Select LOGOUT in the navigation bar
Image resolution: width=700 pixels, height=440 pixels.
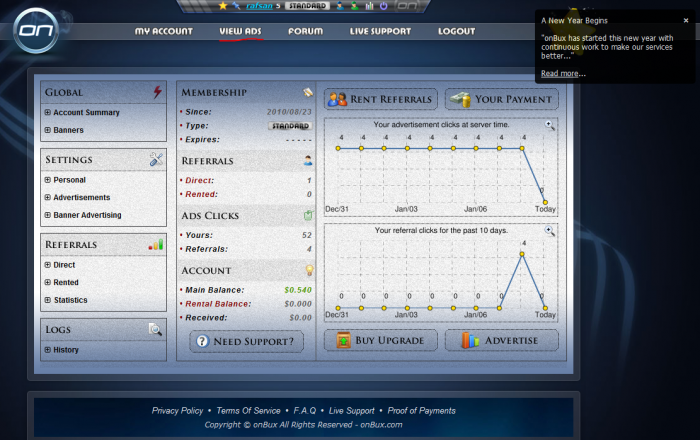pyautogui.click(x=456, y=31)
